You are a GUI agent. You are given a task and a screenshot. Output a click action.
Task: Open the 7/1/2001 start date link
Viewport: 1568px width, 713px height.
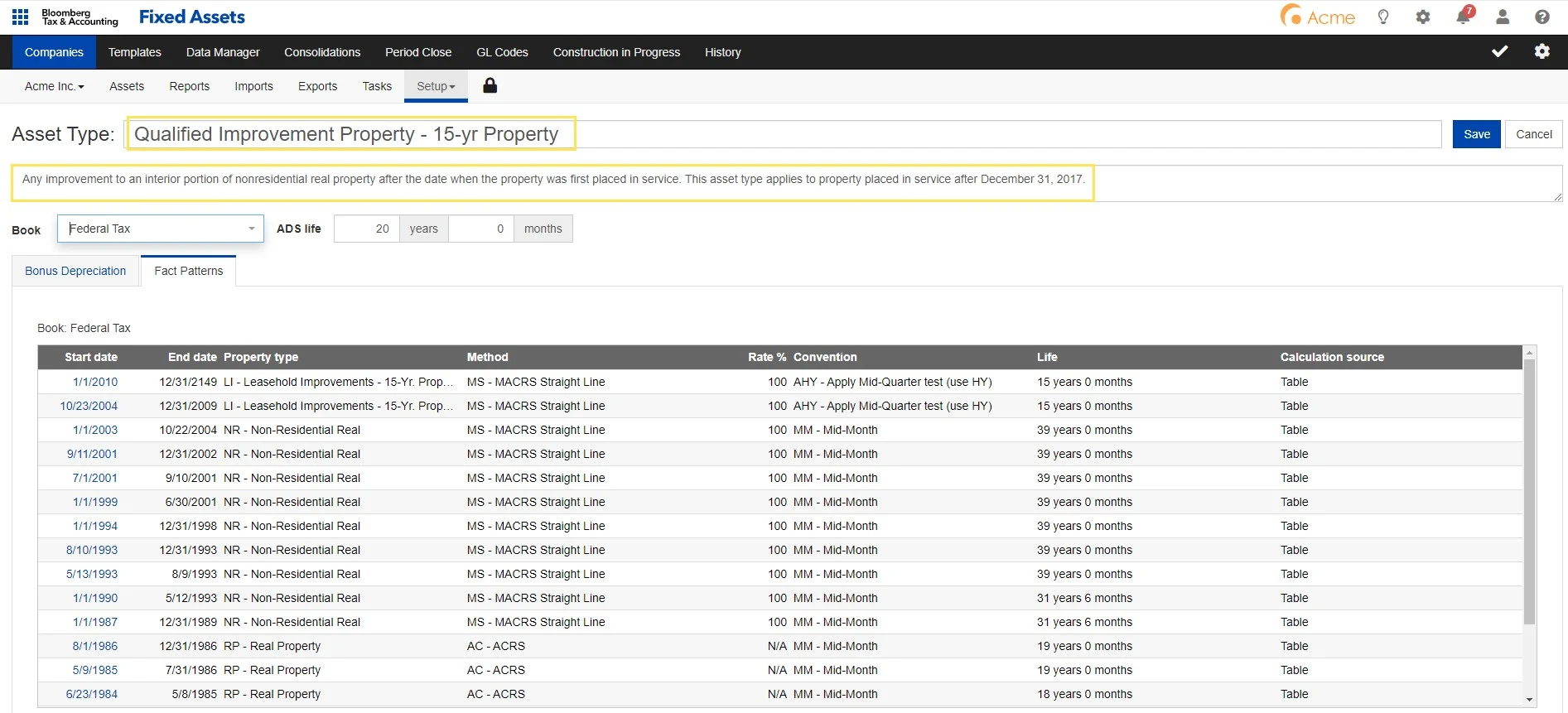95,478
